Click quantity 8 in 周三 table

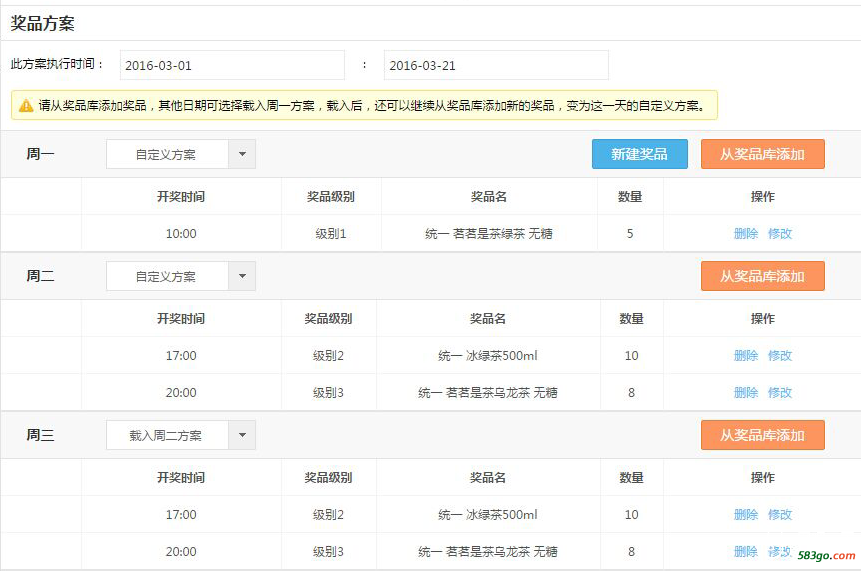coord(631,551)
